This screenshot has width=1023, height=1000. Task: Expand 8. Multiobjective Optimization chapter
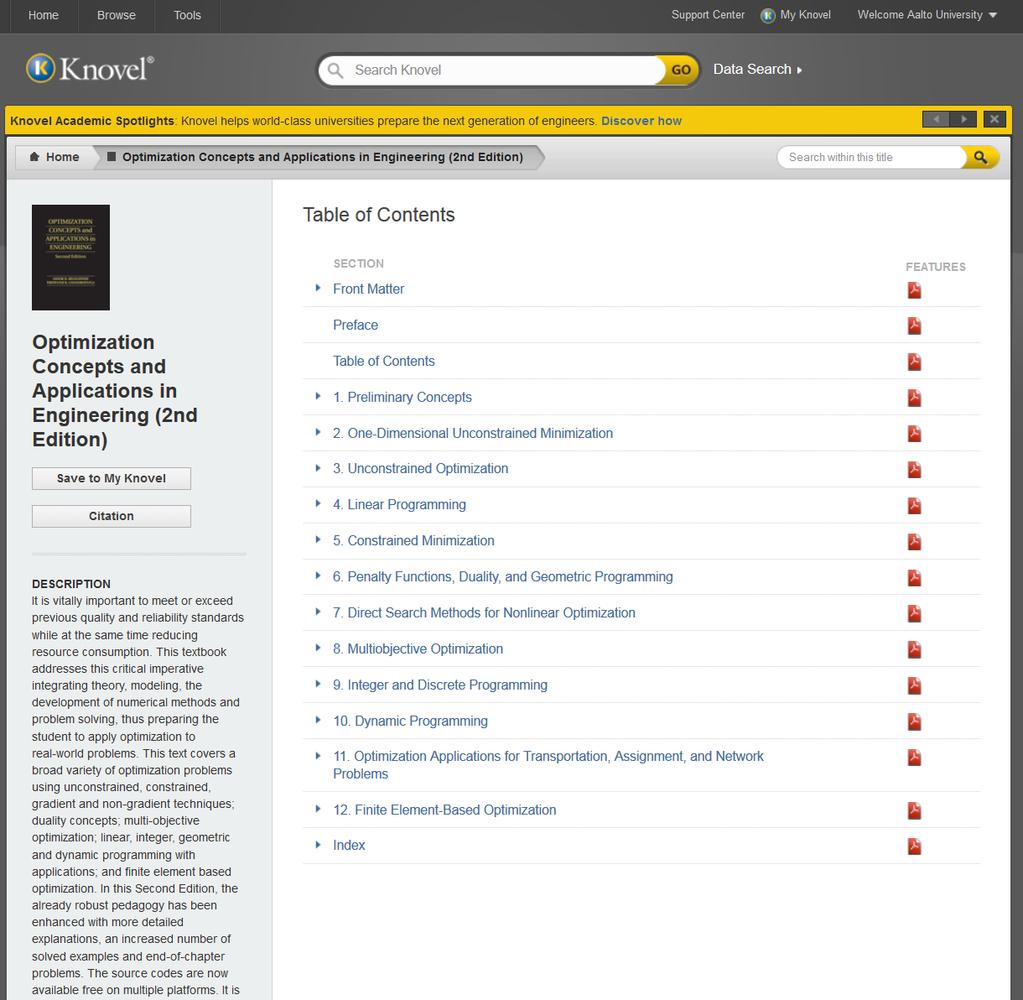point(318,648)
